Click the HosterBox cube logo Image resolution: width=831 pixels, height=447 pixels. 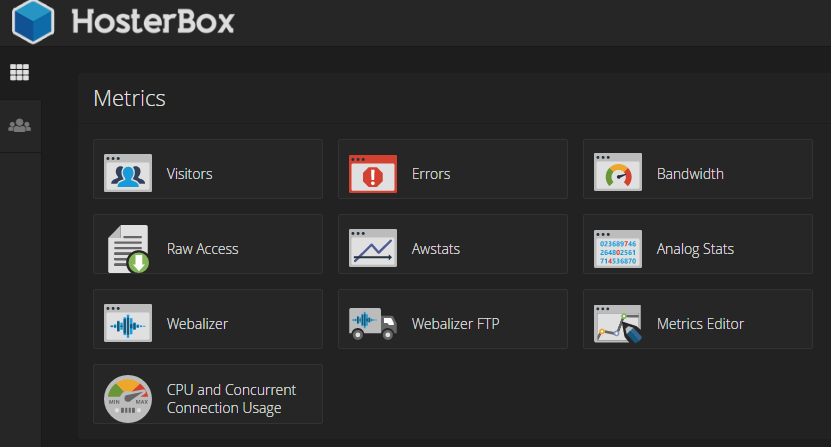point(33,22)
